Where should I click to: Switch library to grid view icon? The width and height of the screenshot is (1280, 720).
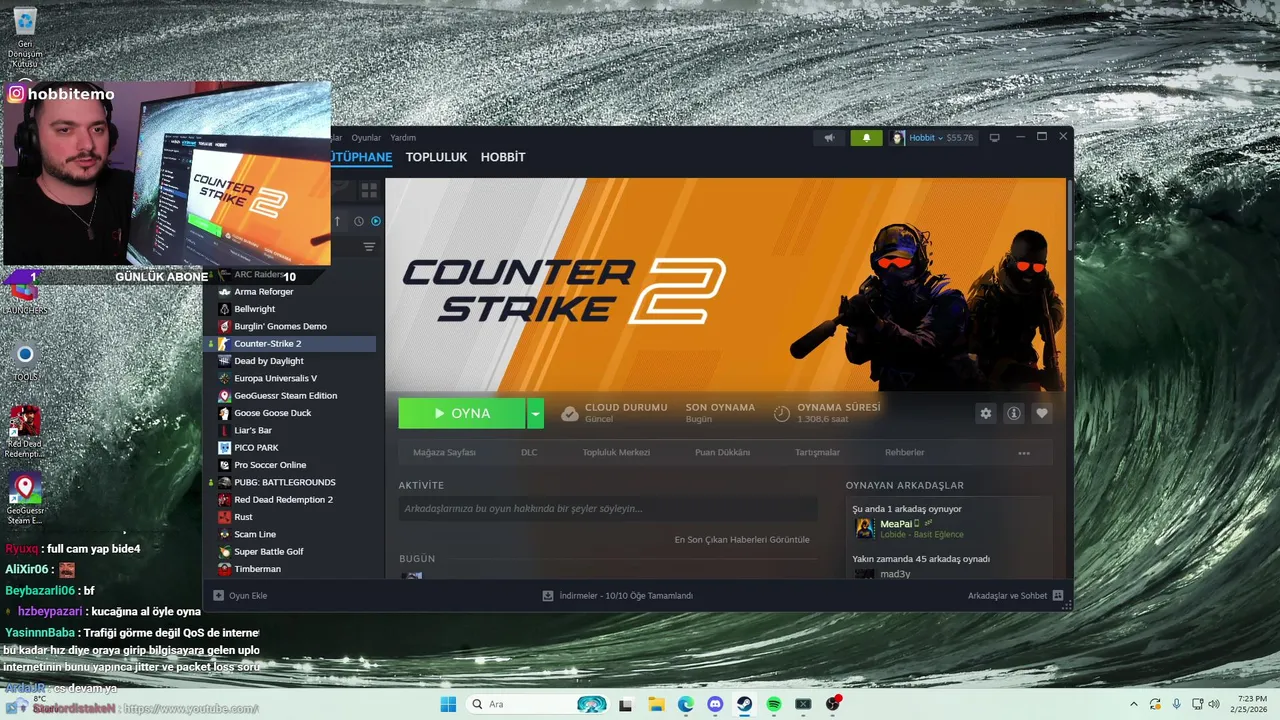369,190
